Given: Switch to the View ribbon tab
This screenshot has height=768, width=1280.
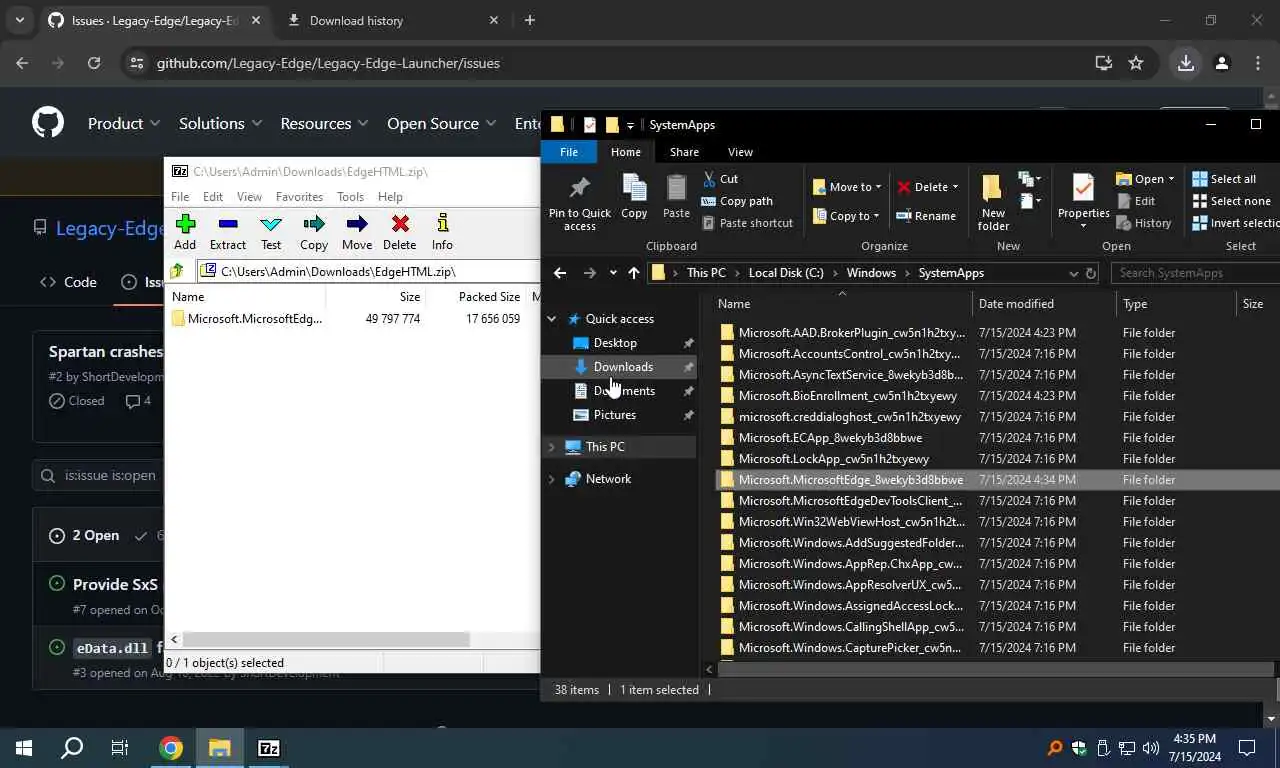Looking at the screenshot, I should [740, 152].
